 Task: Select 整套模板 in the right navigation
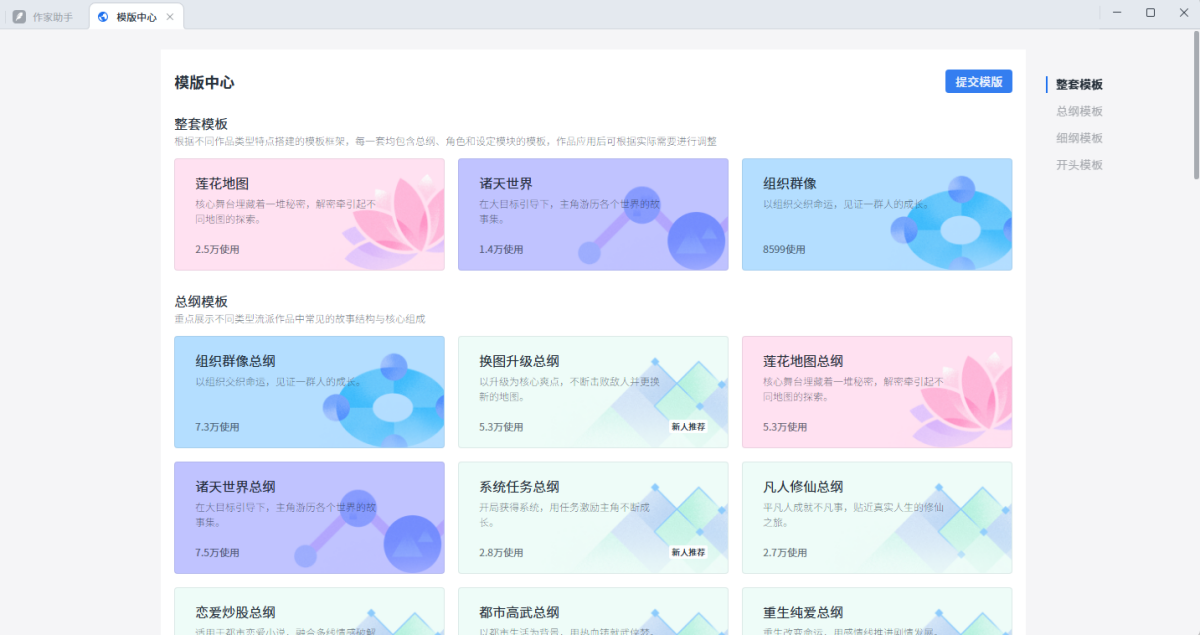[x=1075, y=84]
